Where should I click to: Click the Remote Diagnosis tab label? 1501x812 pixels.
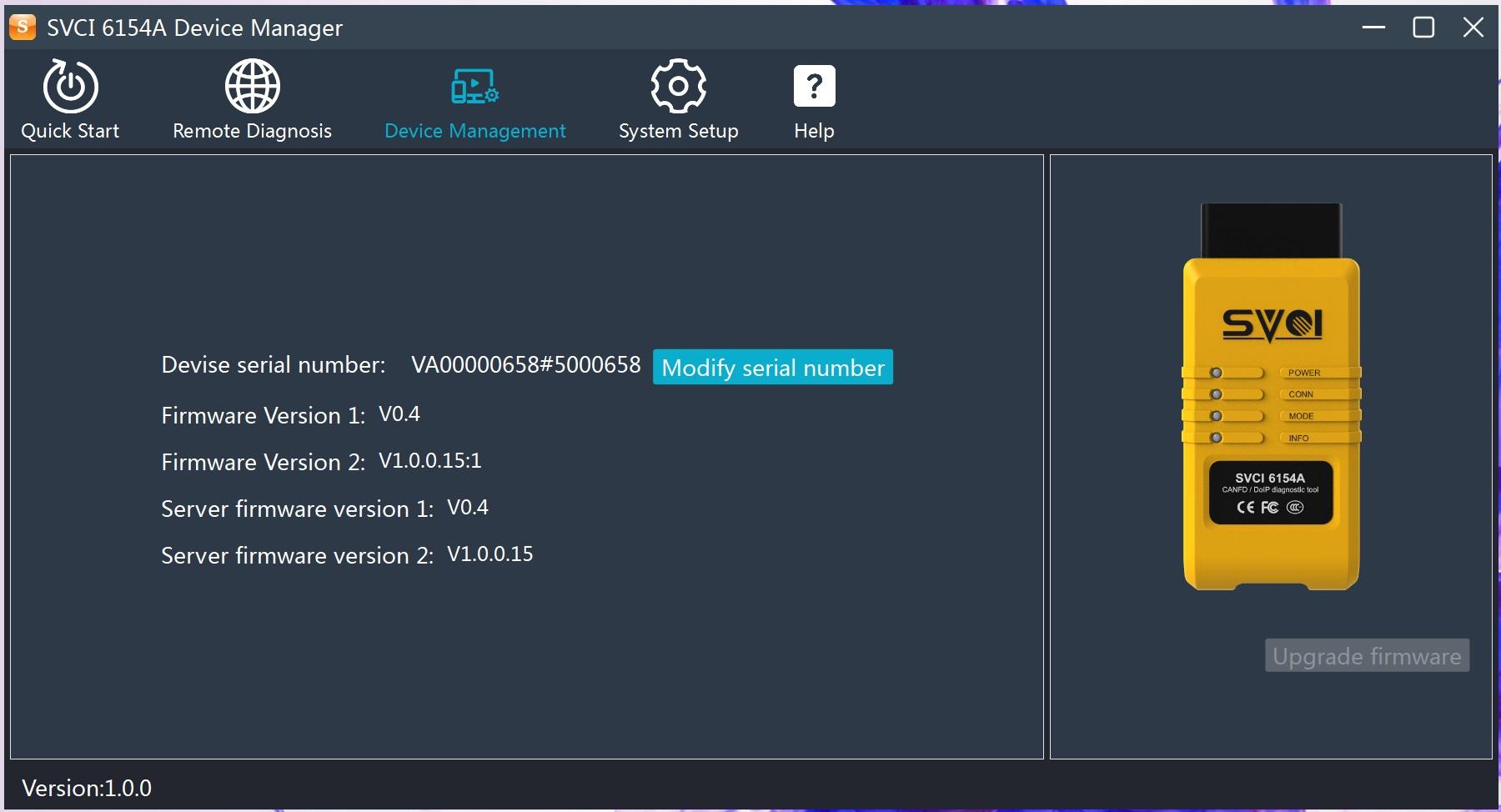point(252,131)
